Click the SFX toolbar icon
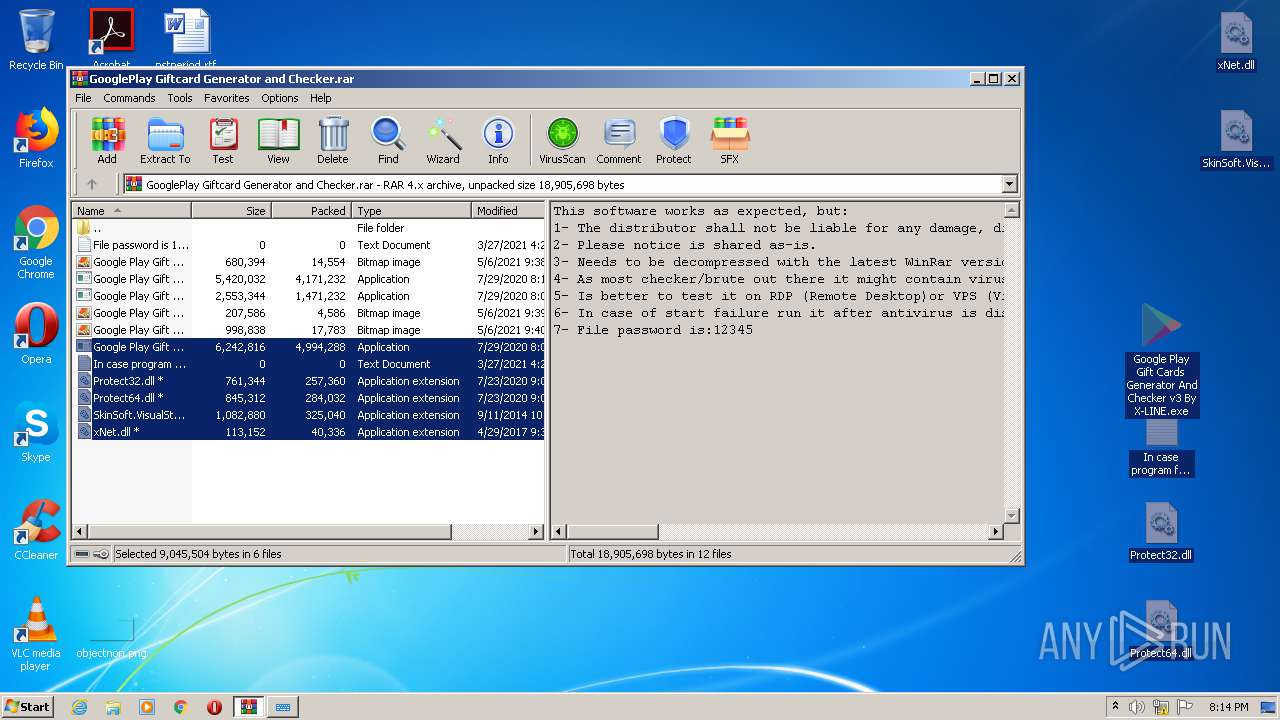Screen dimensions: 1280x720 pos(730,140)
